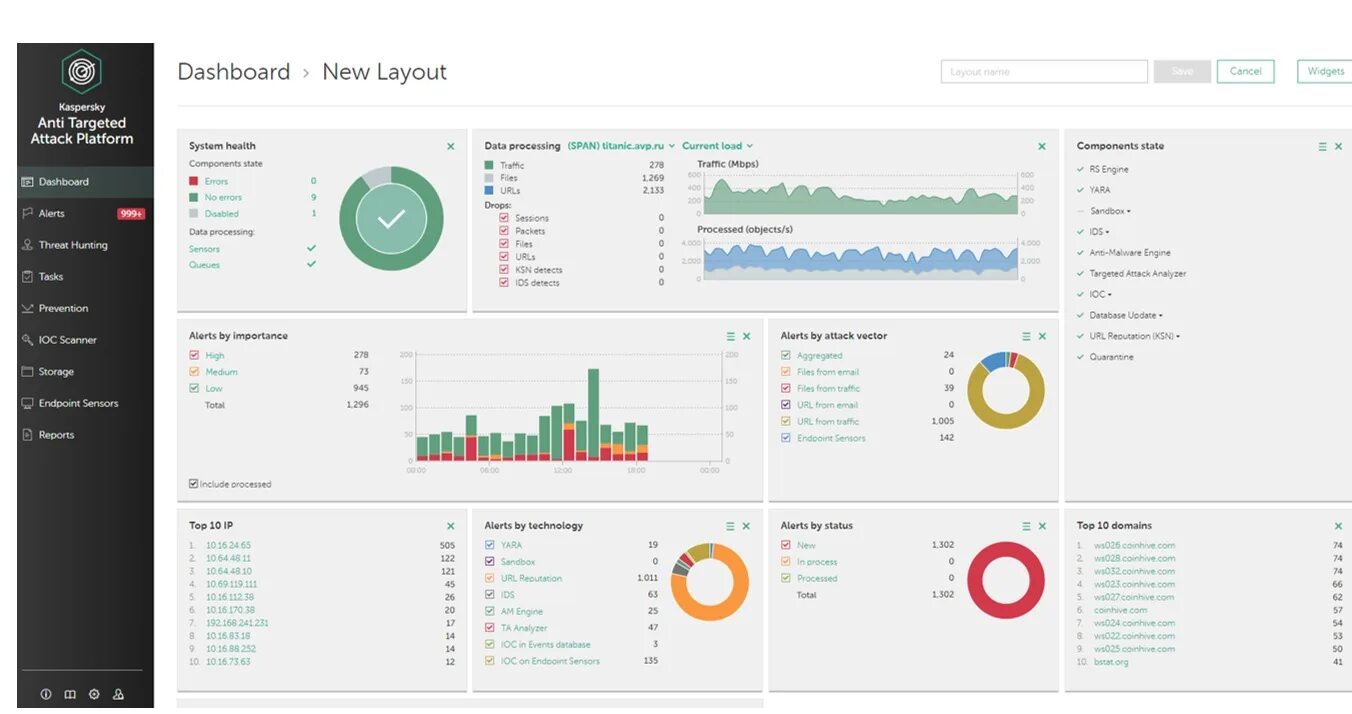Click the green Traffic color swatch
This screenshot has width=1352, height=714.
pos(489,165)
